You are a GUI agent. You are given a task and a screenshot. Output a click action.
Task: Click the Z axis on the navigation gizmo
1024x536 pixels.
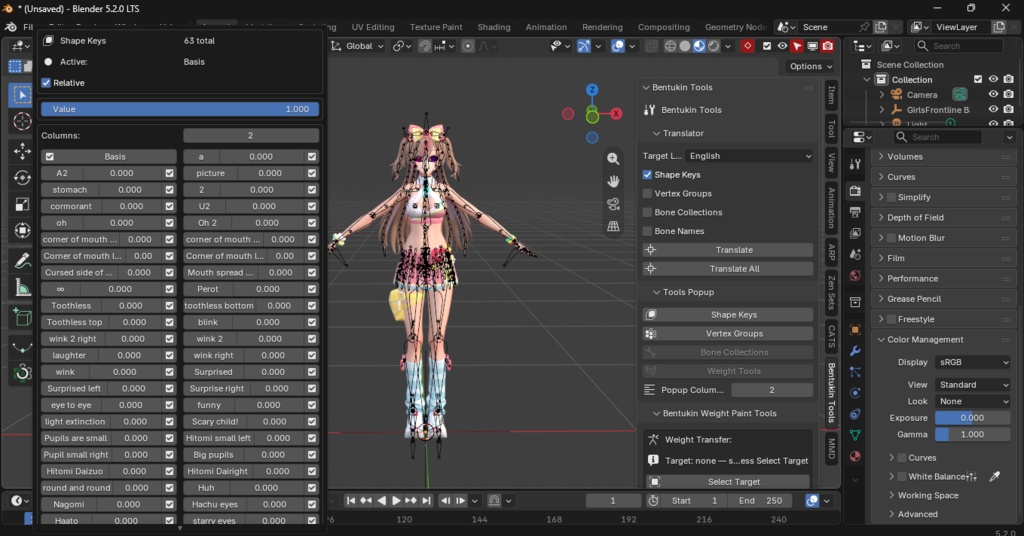point(592,89)
